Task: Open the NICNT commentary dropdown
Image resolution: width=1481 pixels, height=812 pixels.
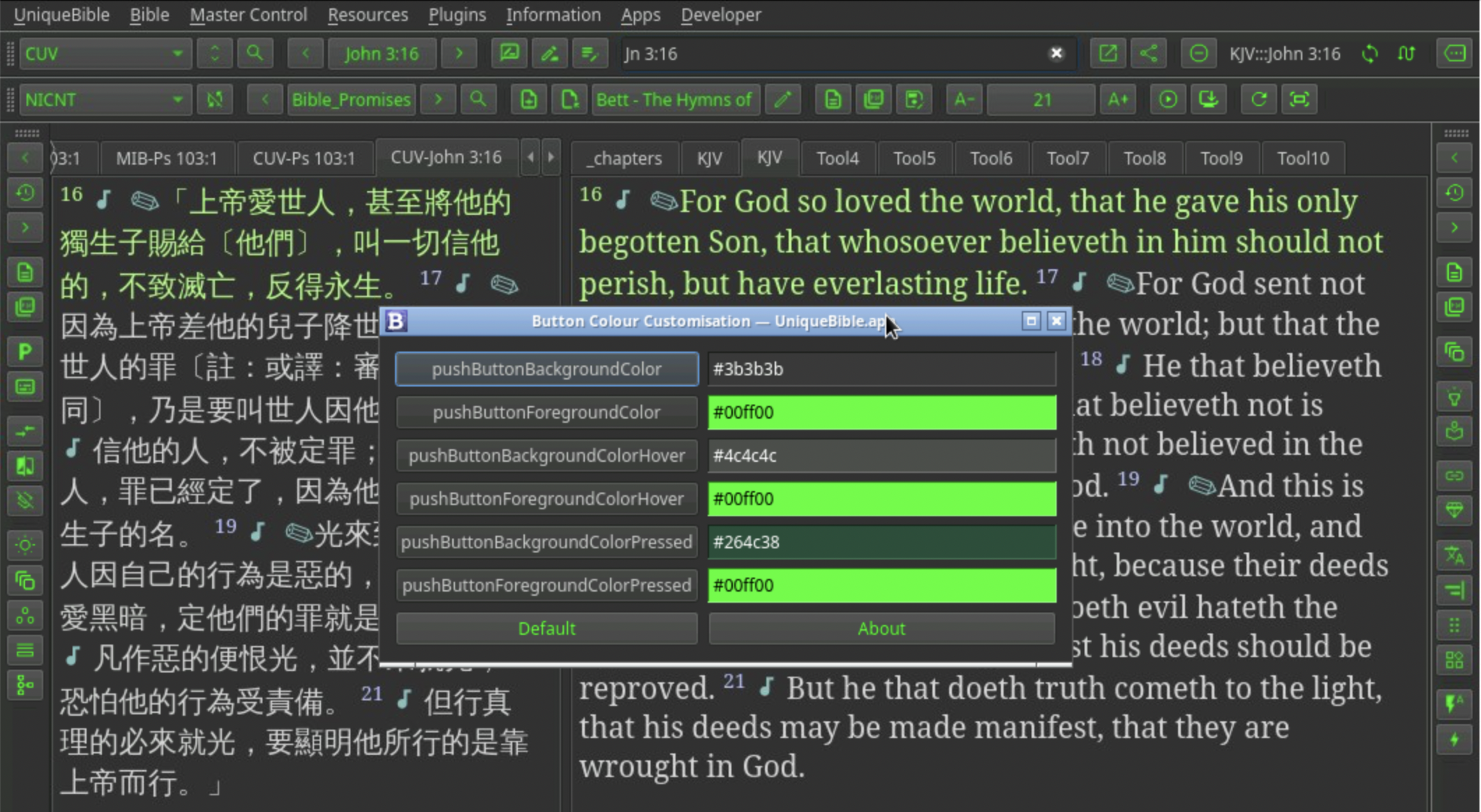Action: (x=105, y=100)
